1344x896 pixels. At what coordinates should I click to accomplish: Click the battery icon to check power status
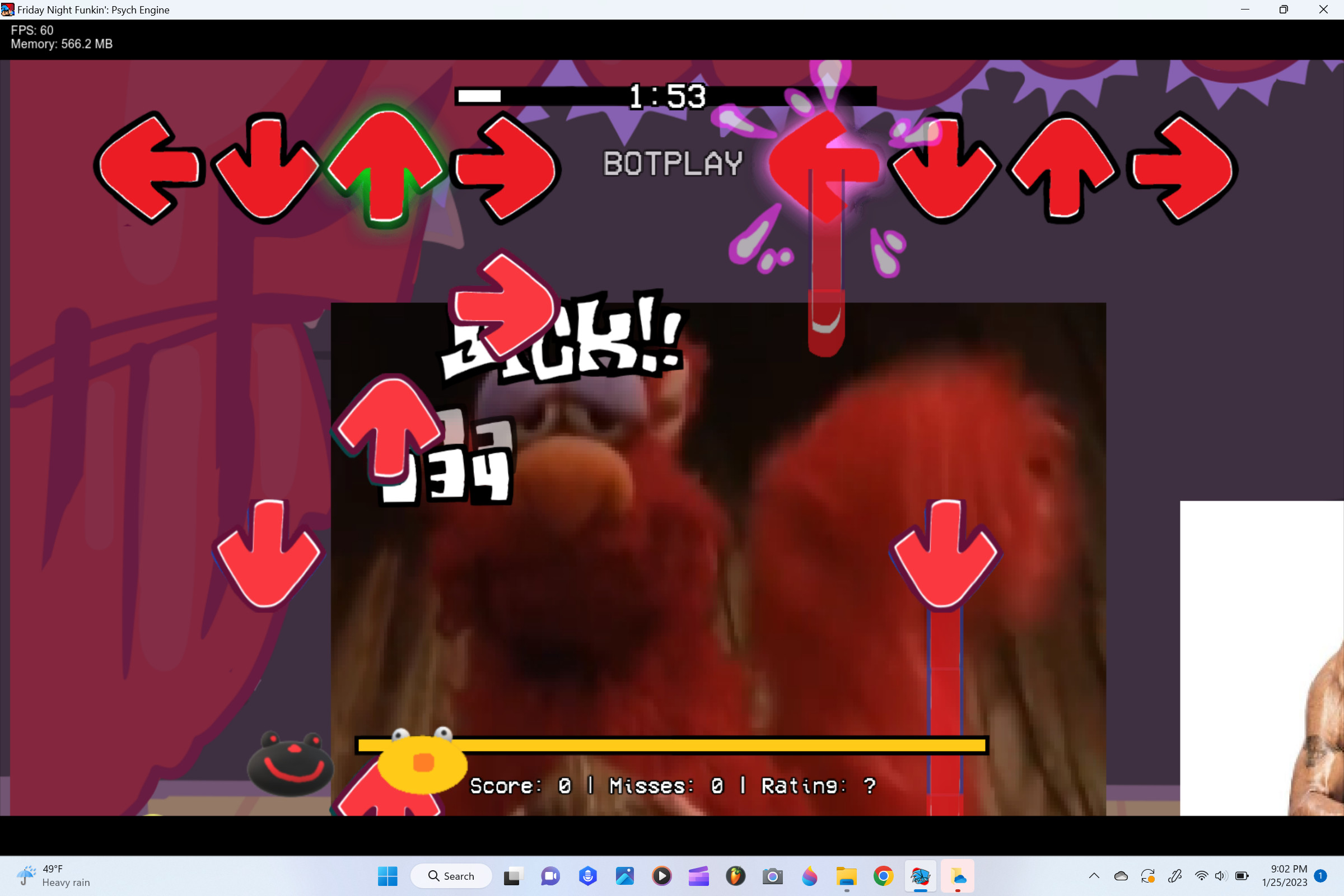(x=1243, y=876)
